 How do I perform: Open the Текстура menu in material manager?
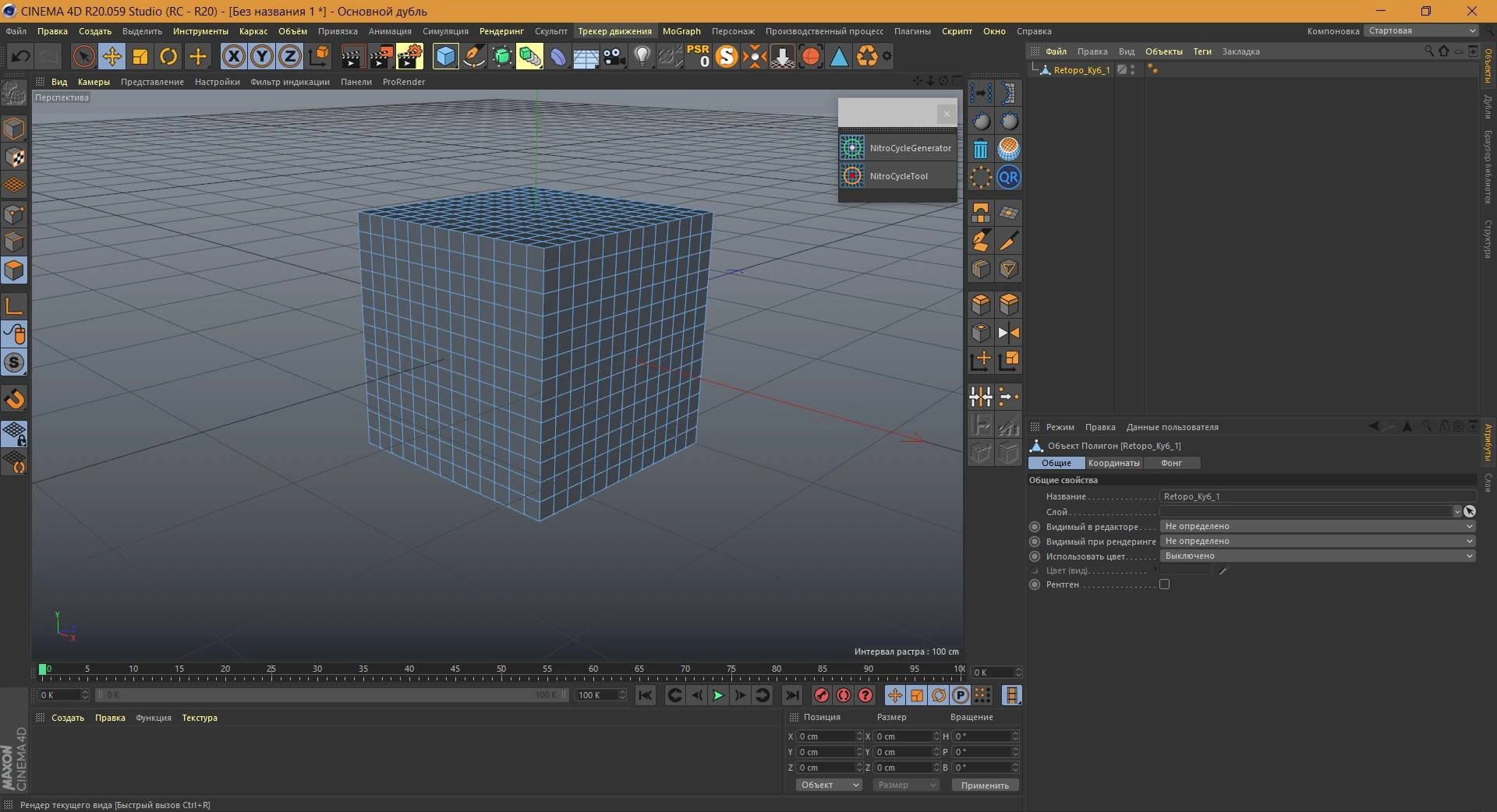[x=200, y=718]
